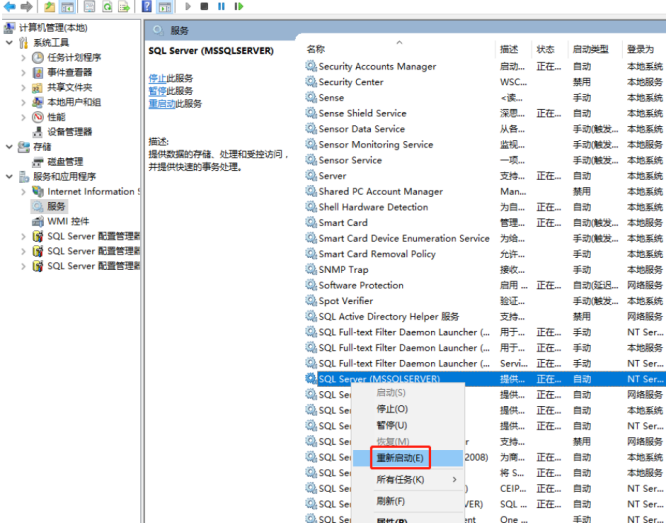Screen dimensions: 666x523
Task: Open Device Manager in the tree
Action: click(x=69, y=132)
